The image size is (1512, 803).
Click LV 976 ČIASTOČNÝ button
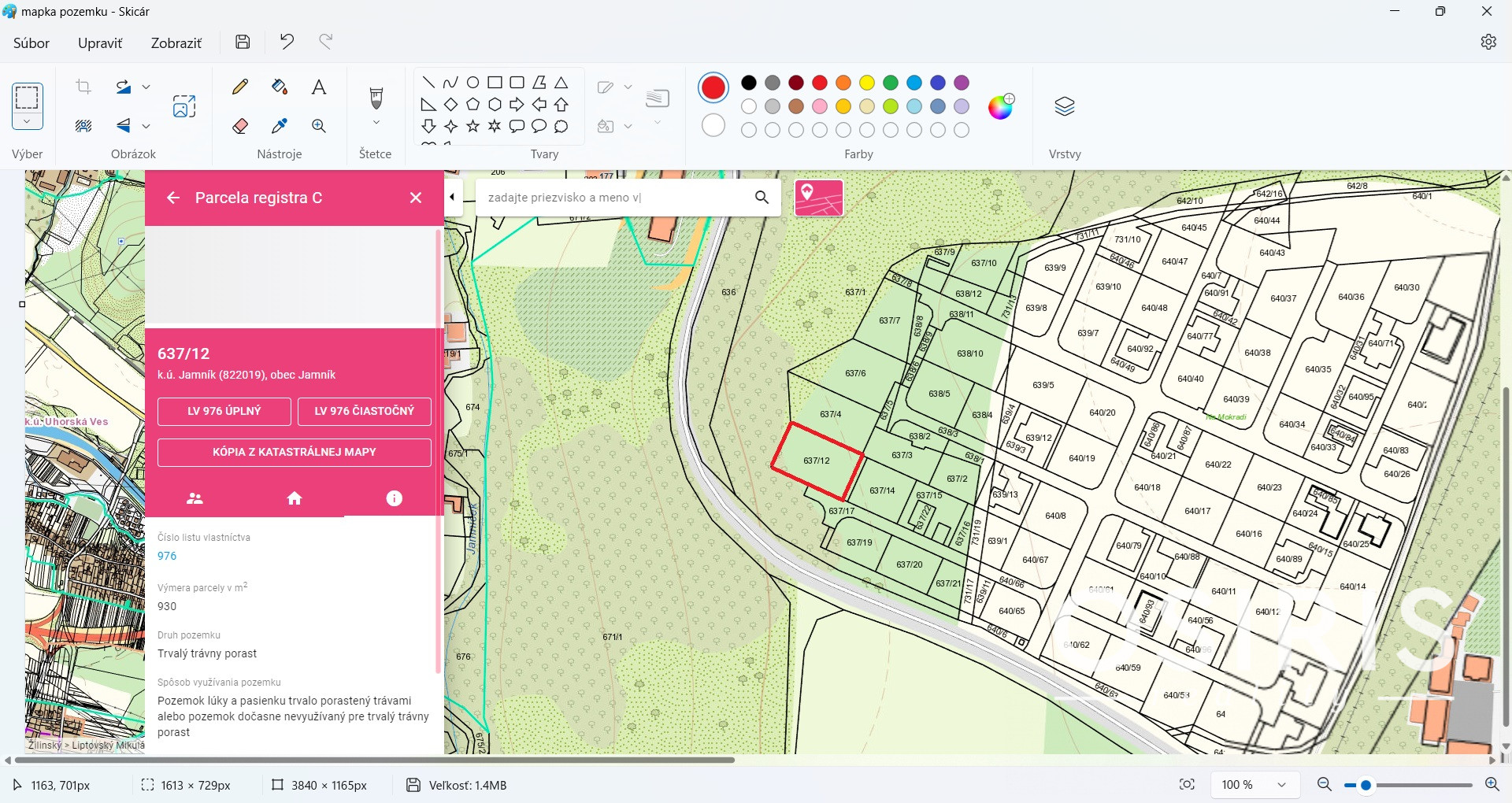pos(365,411)
